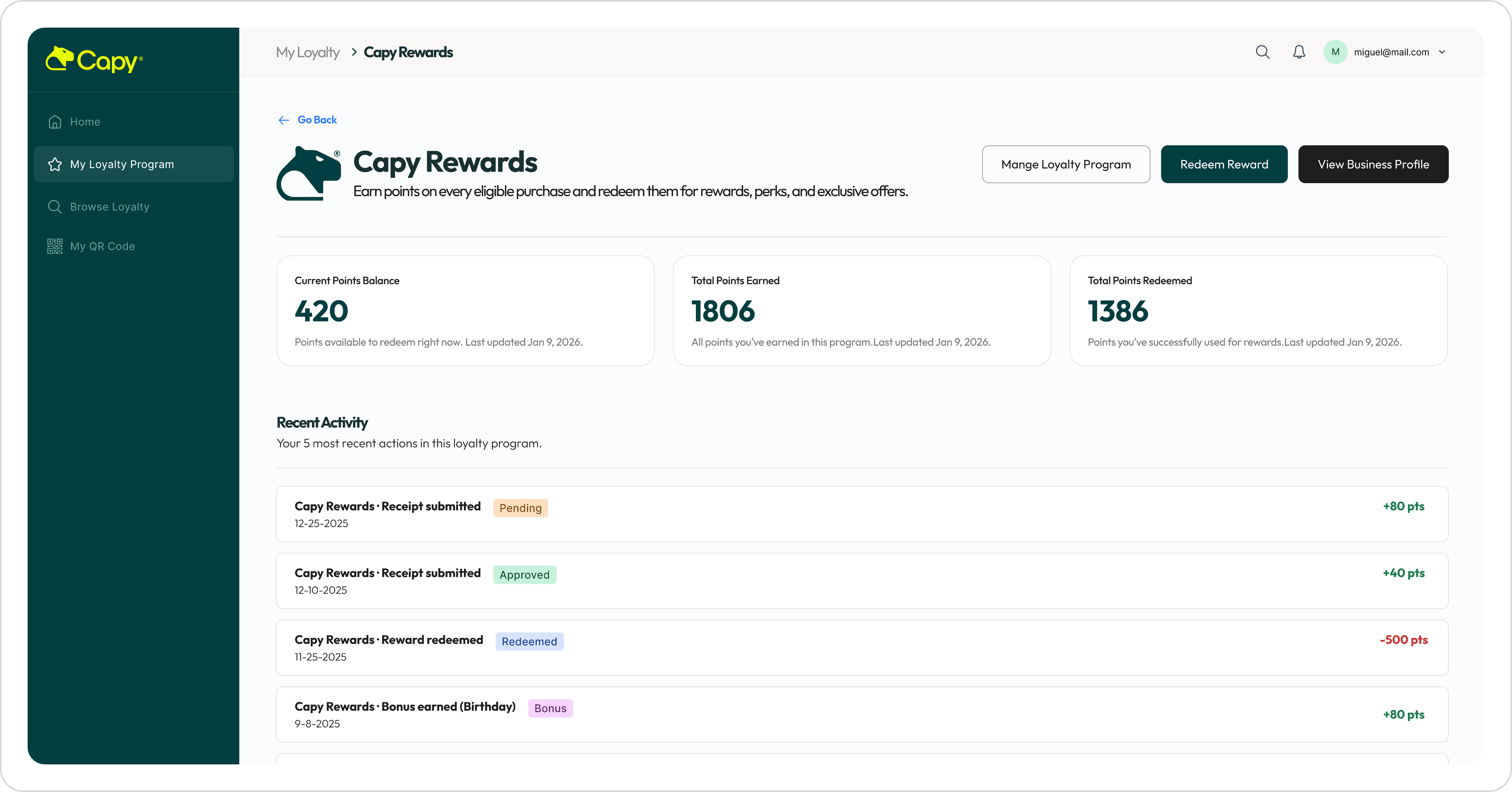Click the green M user avatar
This screenshot has width=1512, height=792.
1335,52
